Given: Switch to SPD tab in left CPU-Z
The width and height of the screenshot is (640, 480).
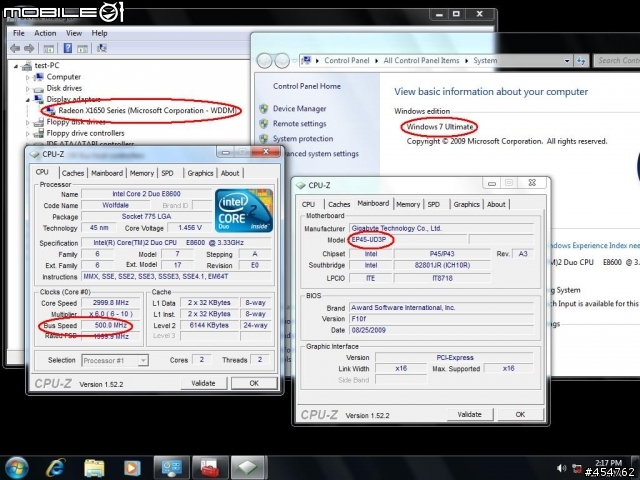Looking at the screenshot, I should (x=167, y=173).
